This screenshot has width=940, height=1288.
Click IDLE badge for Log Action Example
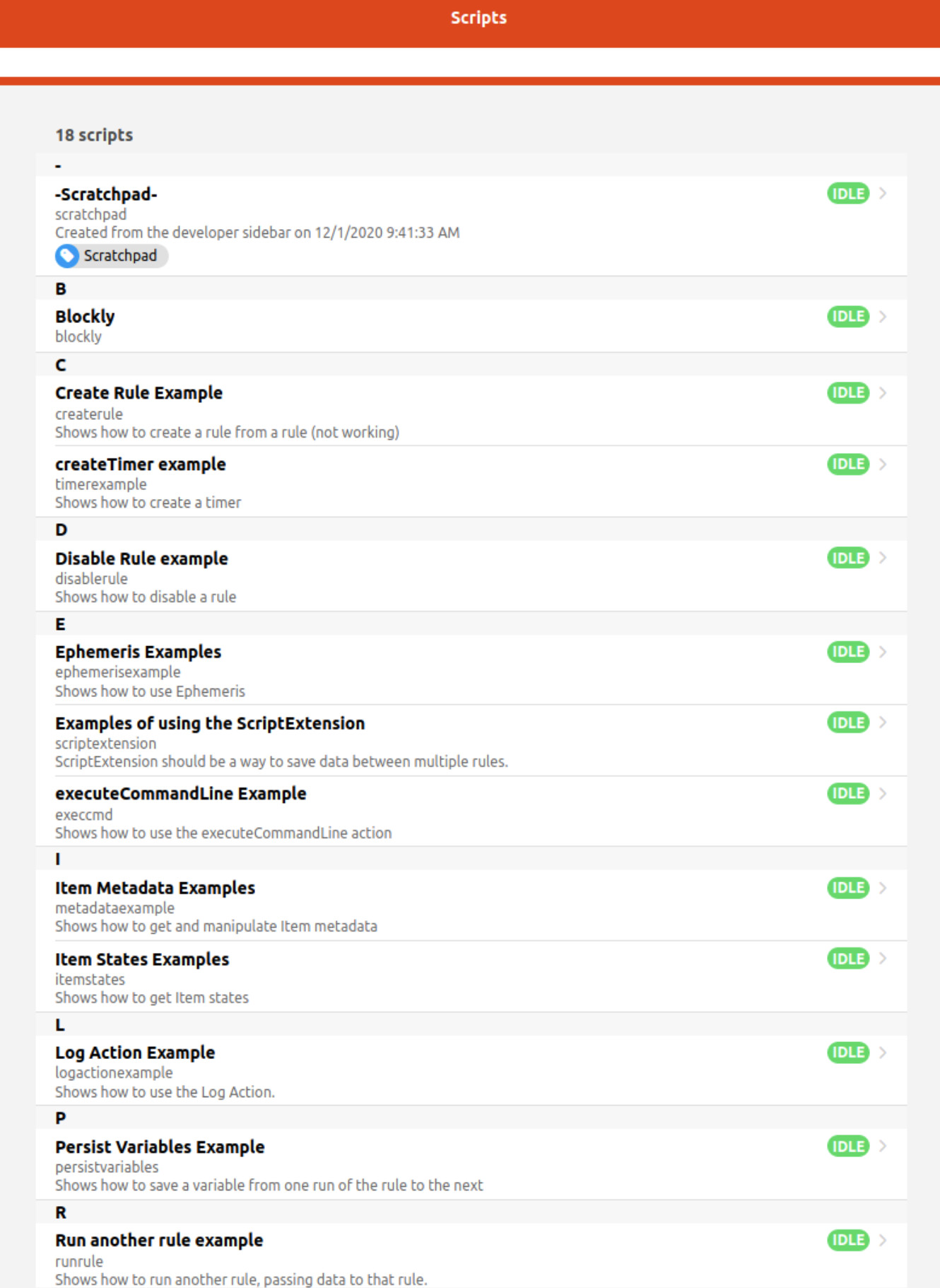[847, 1053]
